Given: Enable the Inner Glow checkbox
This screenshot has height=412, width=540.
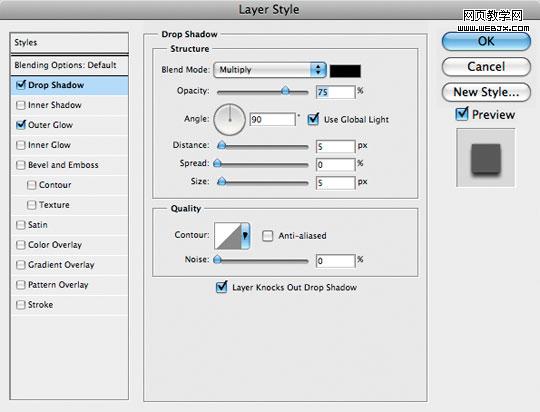Looking at the screenshot, I should tap(21, 145).
